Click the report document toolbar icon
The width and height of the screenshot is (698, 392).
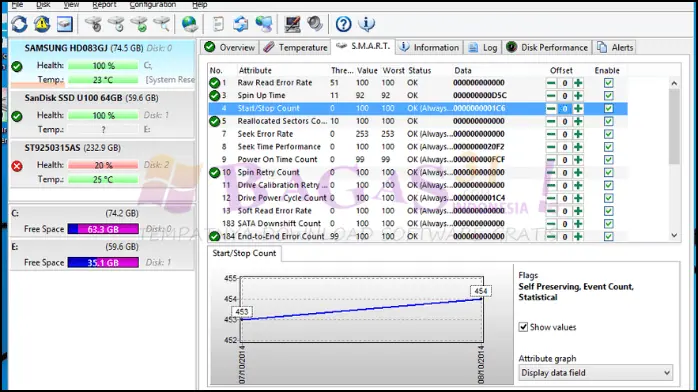tap(218, 24)
